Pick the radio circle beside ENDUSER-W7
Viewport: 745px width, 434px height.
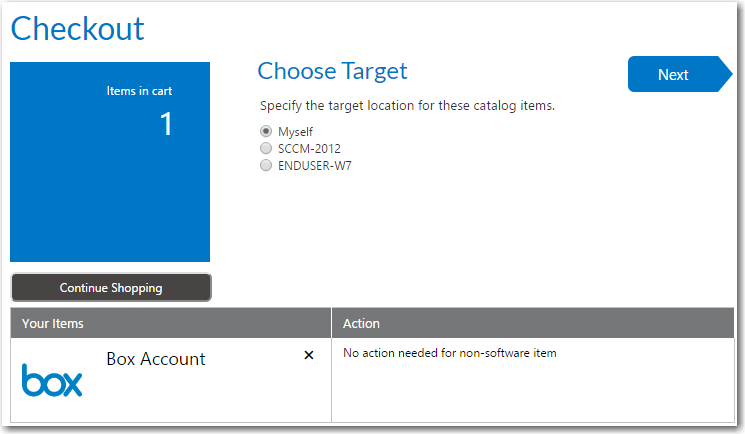[266, 166]
